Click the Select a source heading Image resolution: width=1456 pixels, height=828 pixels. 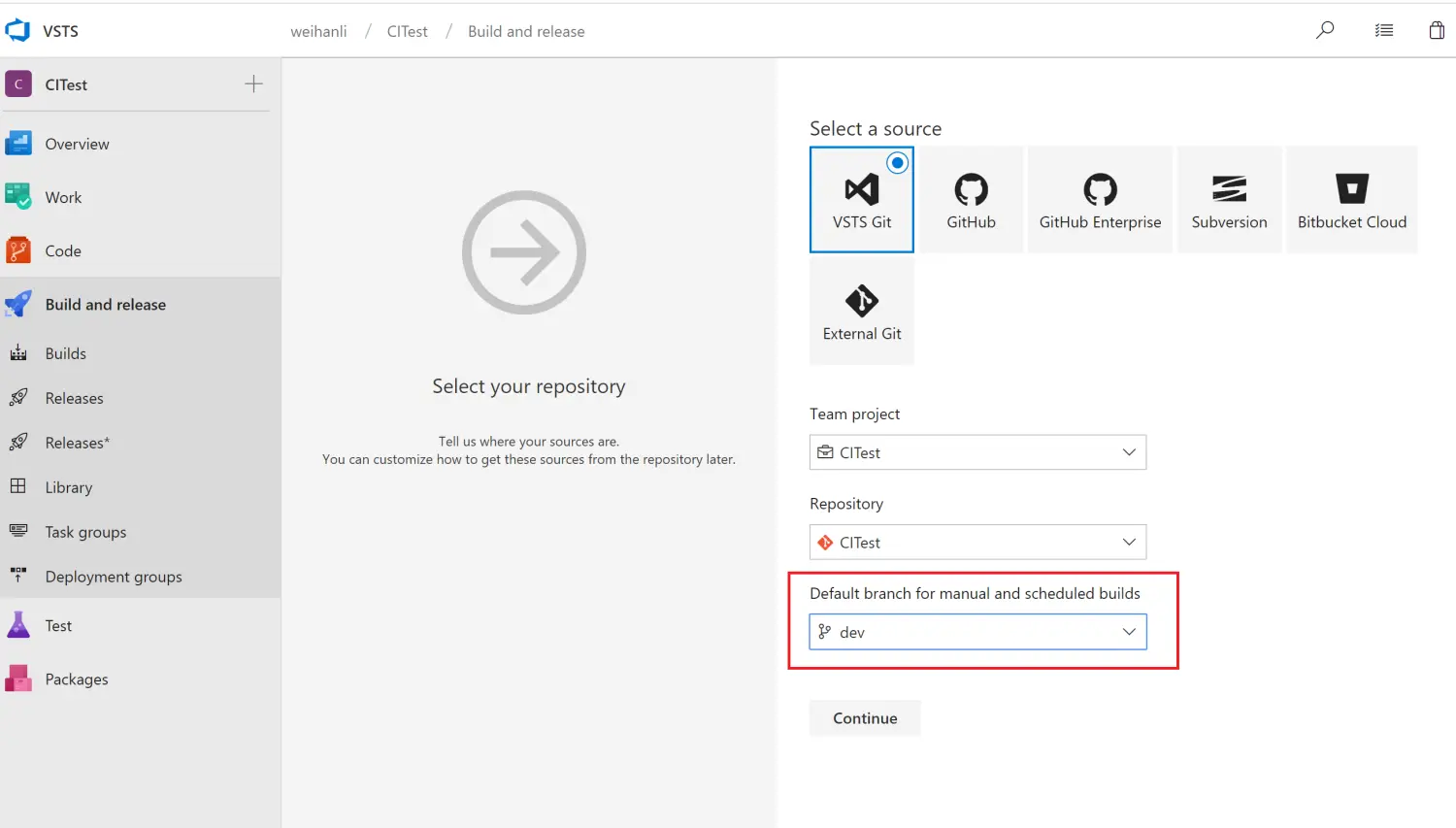pos(876,128)
